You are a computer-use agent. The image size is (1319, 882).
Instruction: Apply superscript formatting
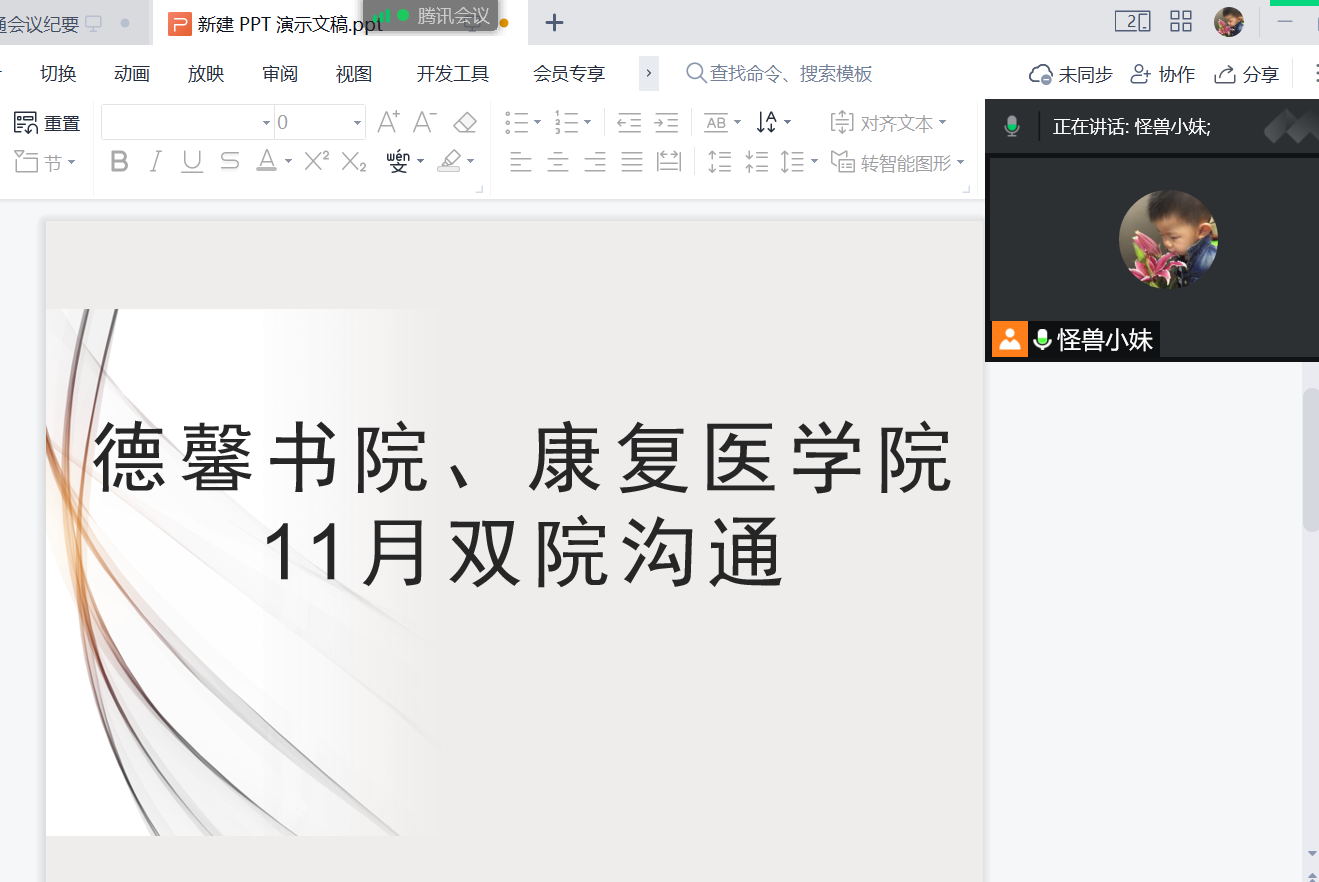(x=316, y=161)
